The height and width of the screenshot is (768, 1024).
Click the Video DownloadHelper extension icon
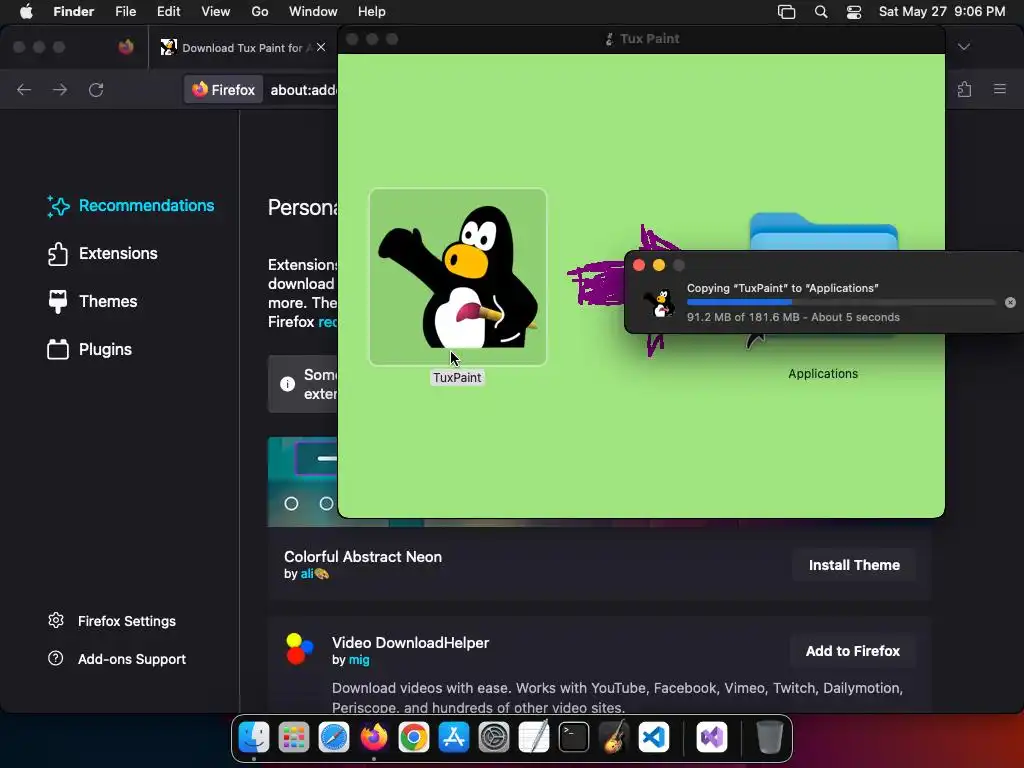click(x=300, y=648)
